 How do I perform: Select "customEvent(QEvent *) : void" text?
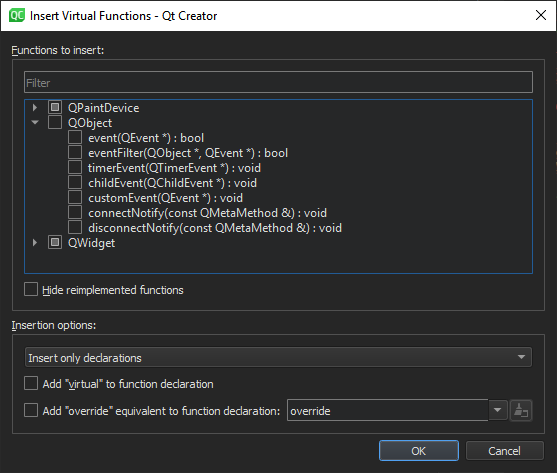(166, 198)
